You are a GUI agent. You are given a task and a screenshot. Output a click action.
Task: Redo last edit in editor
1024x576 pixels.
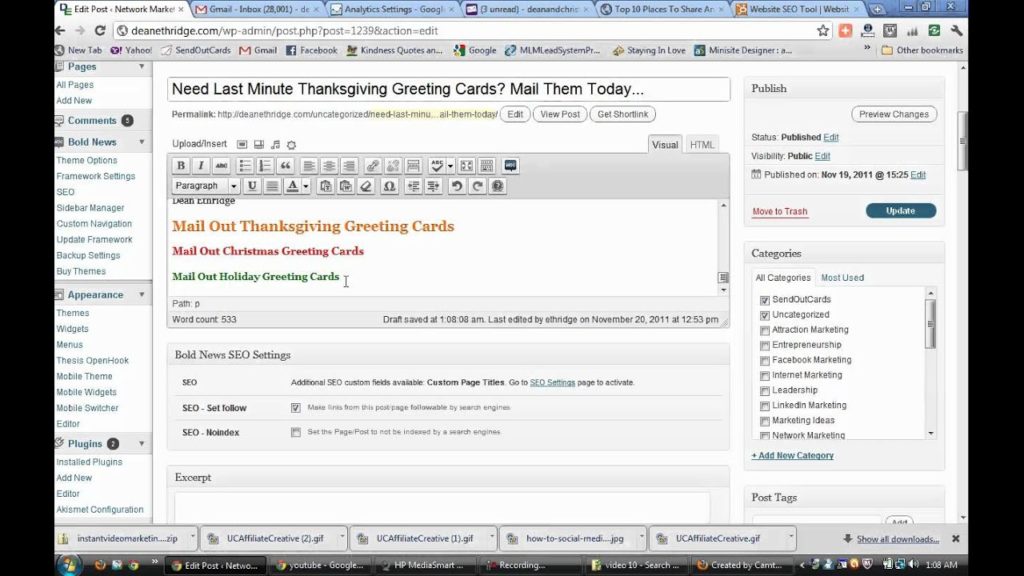pos(477,186)
